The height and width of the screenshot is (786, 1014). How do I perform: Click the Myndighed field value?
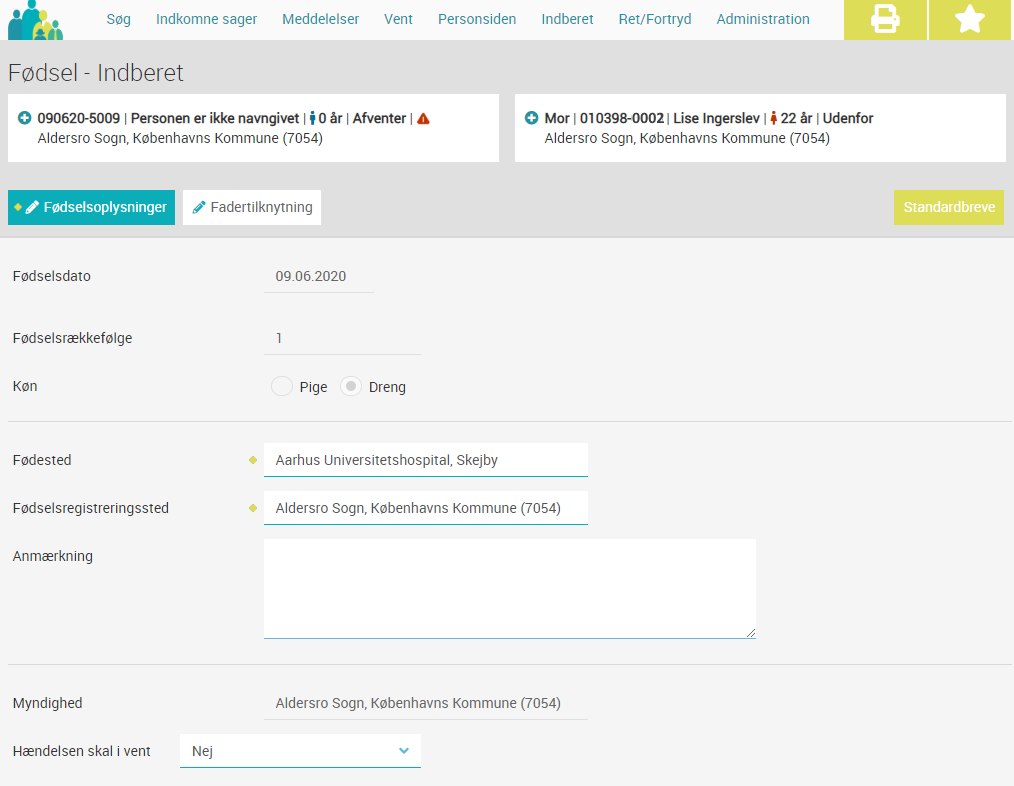(x=426, y=703)
